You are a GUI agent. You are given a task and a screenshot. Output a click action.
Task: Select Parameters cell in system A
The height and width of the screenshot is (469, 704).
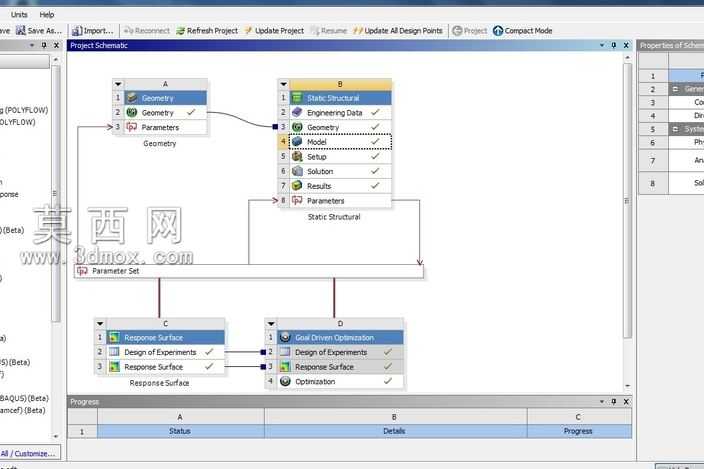165,127
